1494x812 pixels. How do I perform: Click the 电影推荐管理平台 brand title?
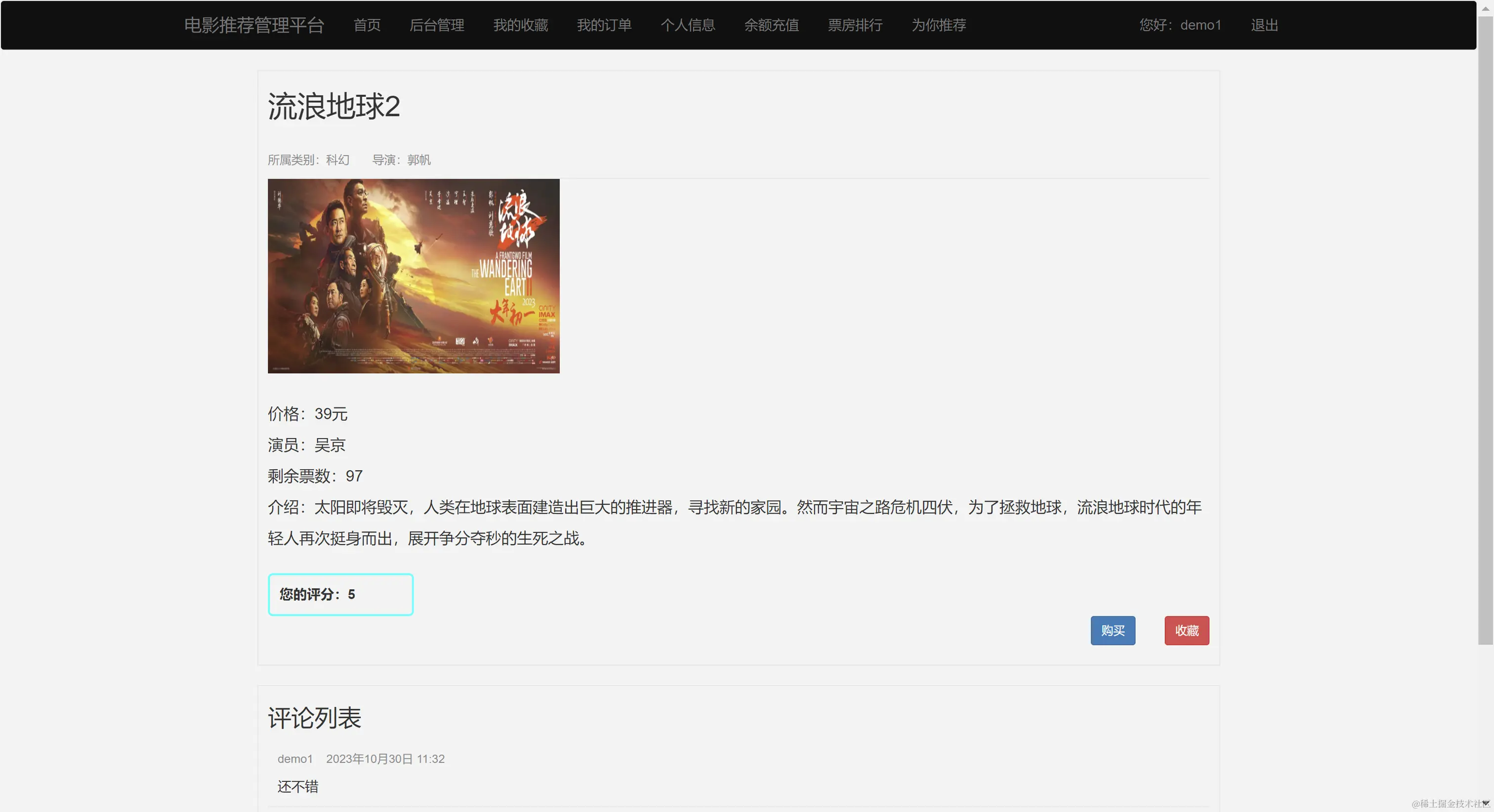[254, 25]
